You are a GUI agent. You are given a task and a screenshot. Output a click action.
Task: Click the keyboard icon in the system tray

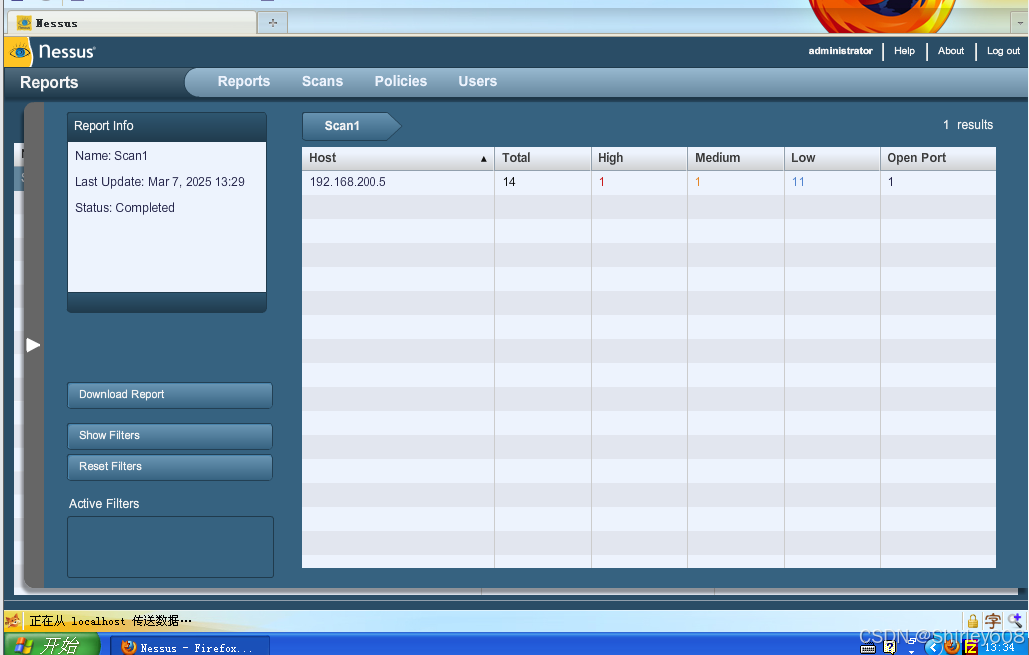coord(868,648)
